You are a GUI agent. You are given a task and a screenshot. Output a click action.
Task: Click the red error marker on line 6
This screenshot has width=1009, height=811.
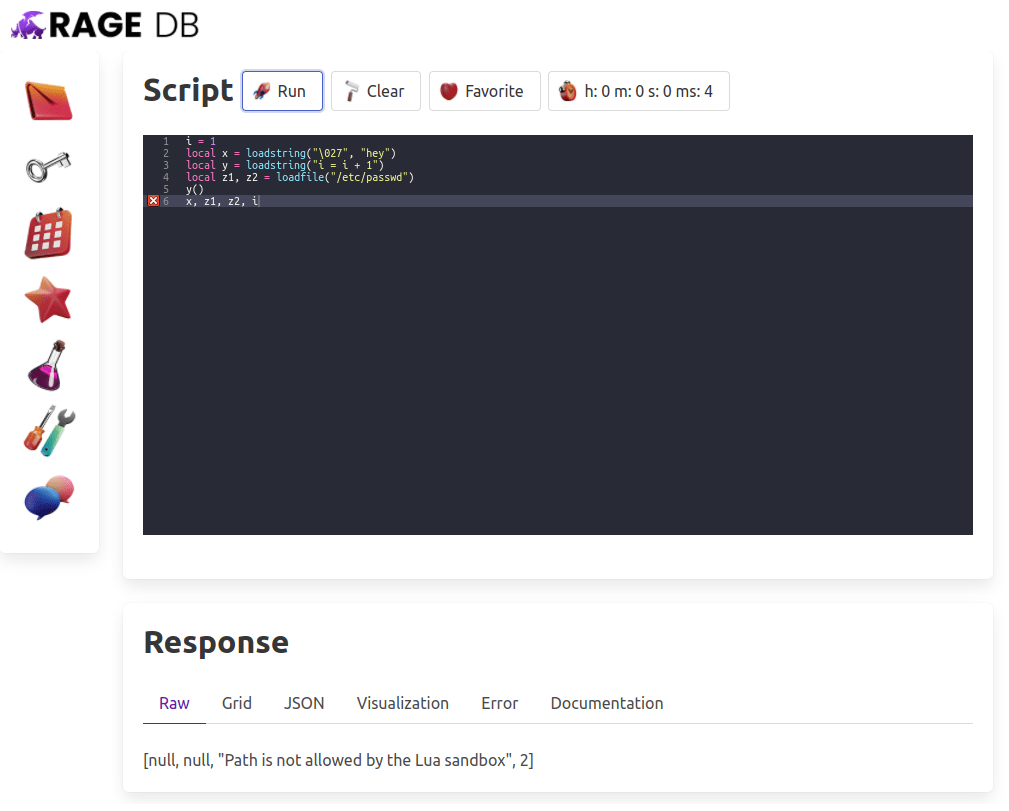point(153,201)
